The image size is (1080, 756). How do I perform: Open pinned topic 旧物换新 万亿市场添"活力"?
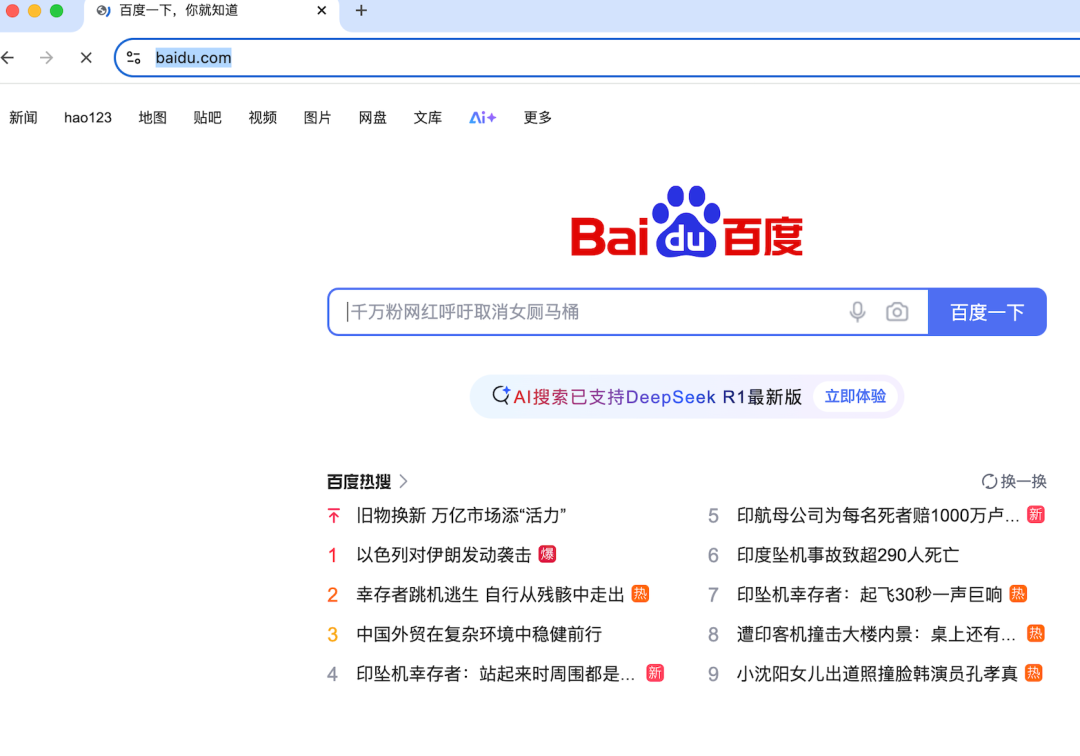461,515
